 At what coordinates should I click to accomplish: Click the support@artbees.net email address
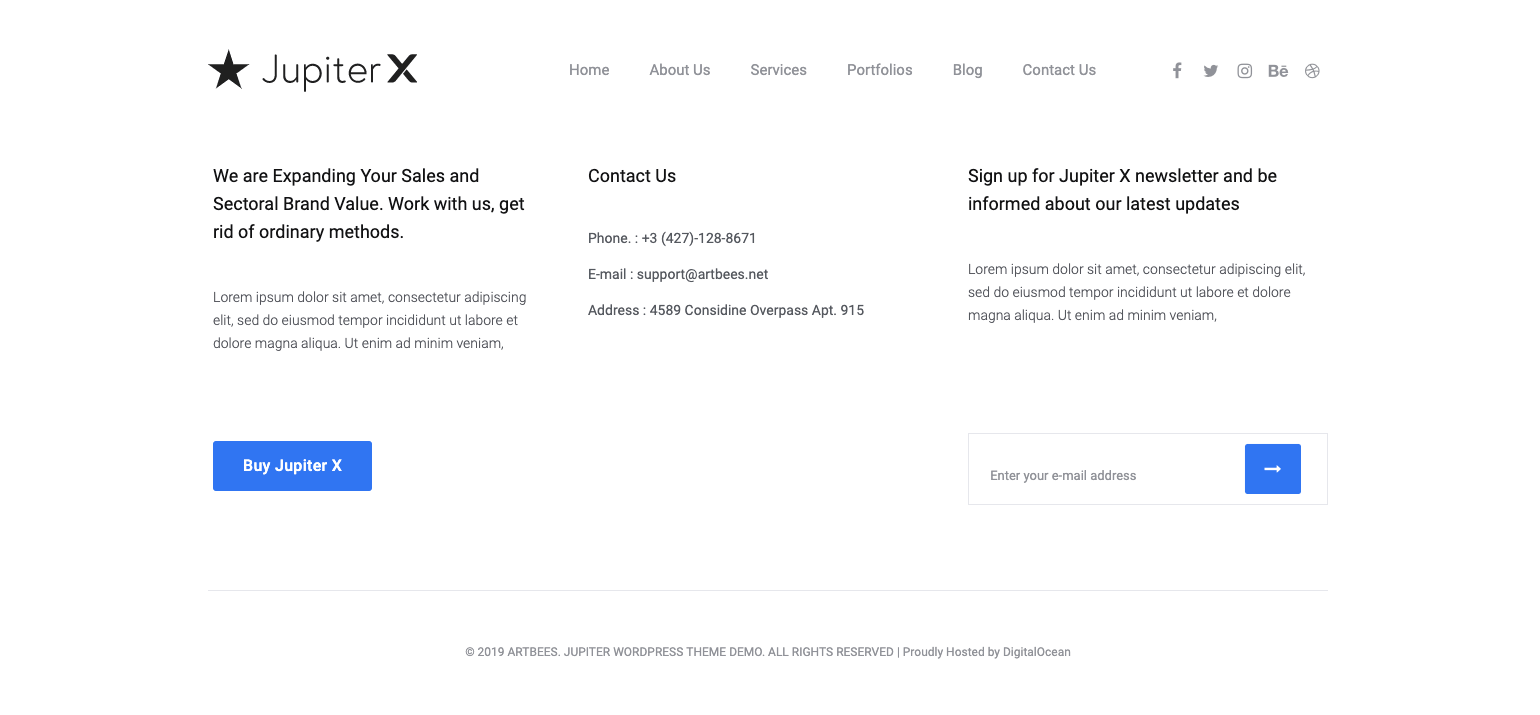pos(702,274)
